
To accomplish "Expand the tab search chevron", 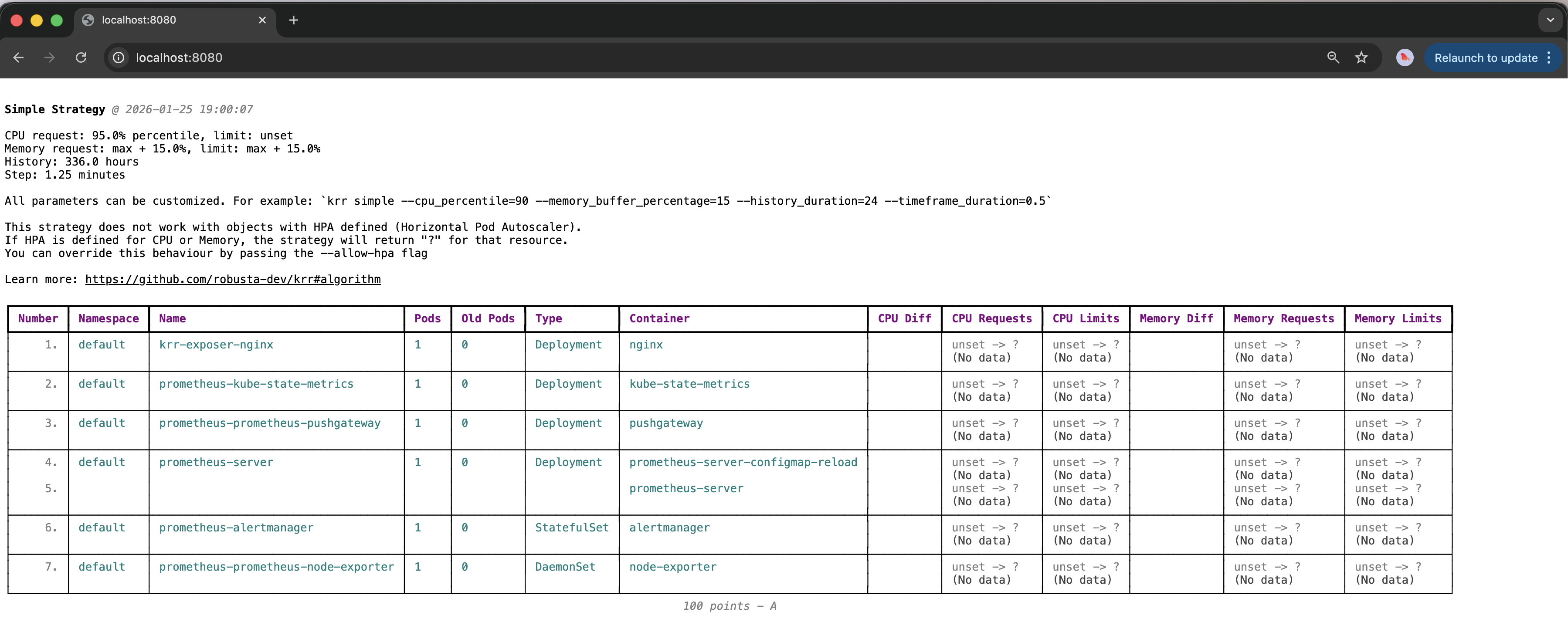I will point(1550,20).
